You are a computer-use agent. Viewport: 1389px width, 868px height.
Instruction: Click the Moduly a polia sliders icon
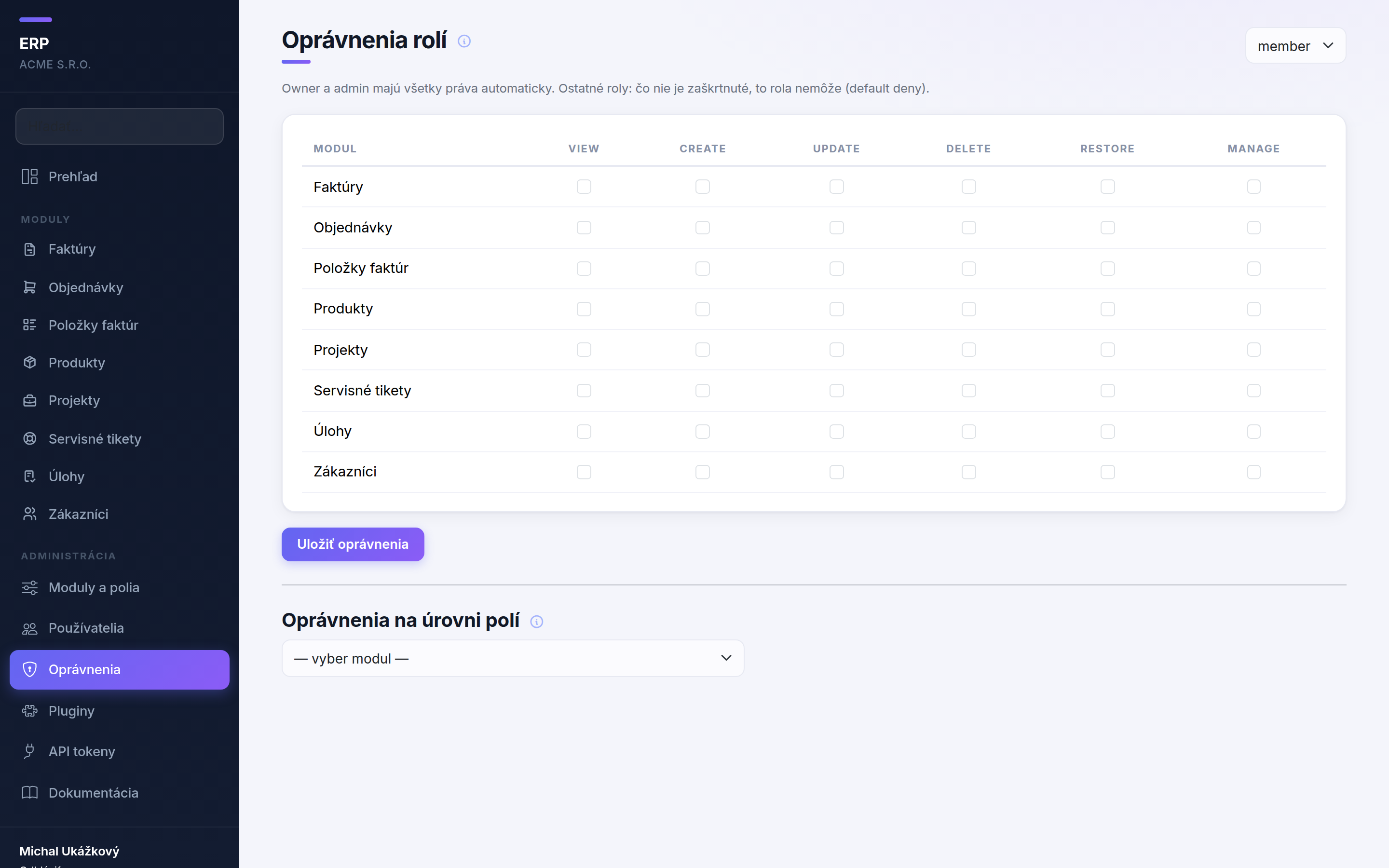(29, 587)
